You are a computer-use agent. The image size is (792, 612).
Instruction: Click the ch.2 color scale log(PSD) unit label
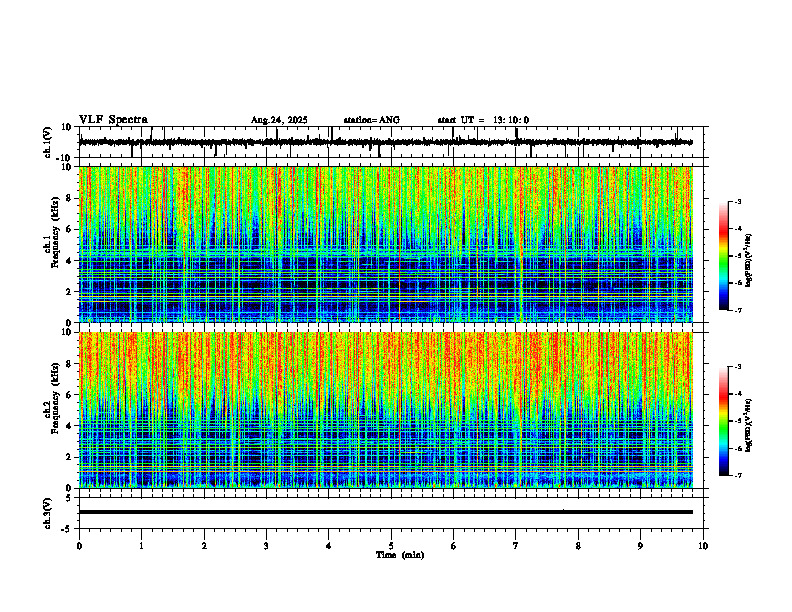[749, 425]
